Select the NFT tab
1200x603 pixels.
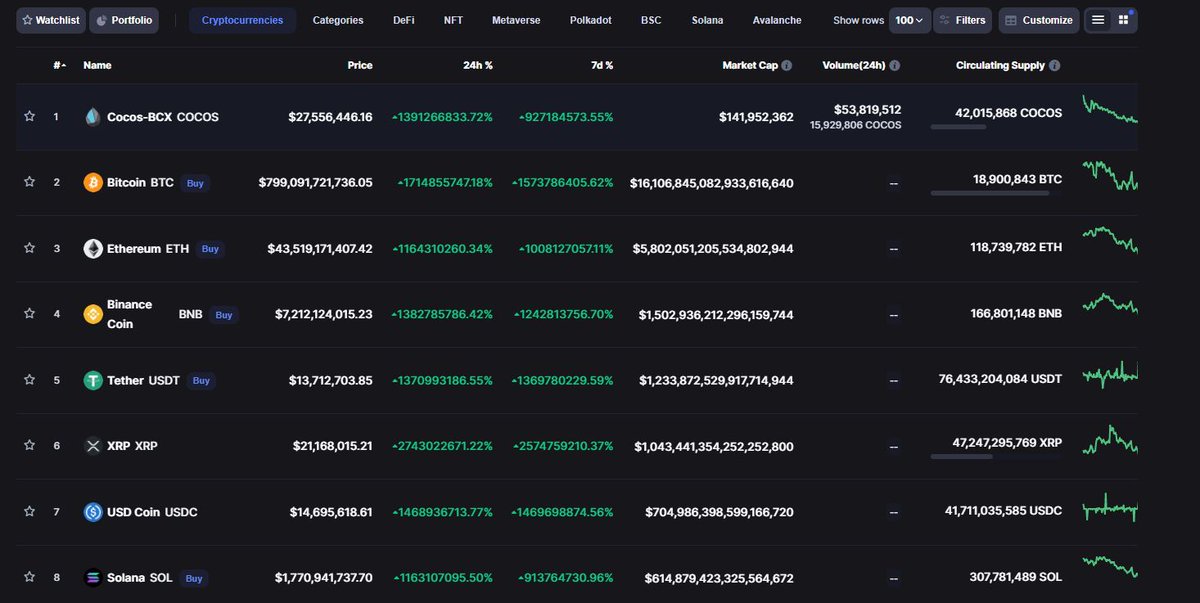click(x=453, y=20)
